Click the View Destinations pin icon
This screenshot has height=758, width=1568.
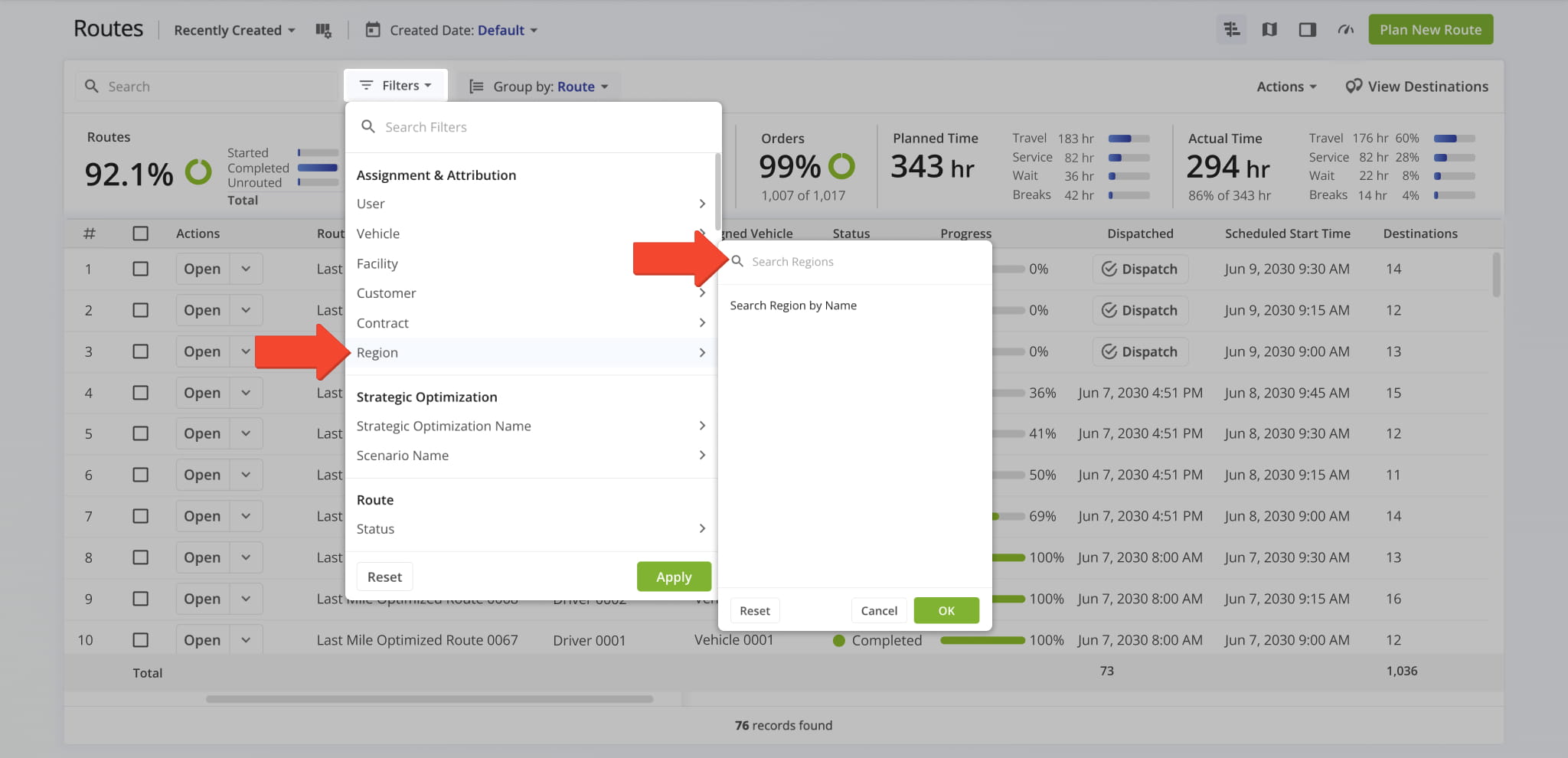coord(1353,87)
